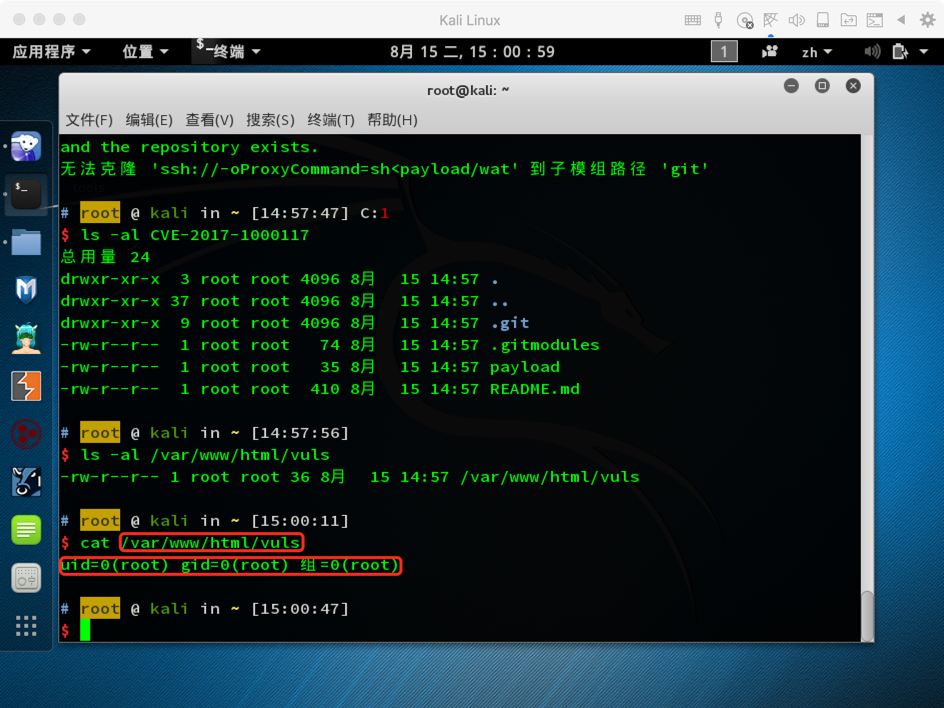Screen dimensions: 944x708
Task: Open the 查看(V) menu
Action: point(209,120)
